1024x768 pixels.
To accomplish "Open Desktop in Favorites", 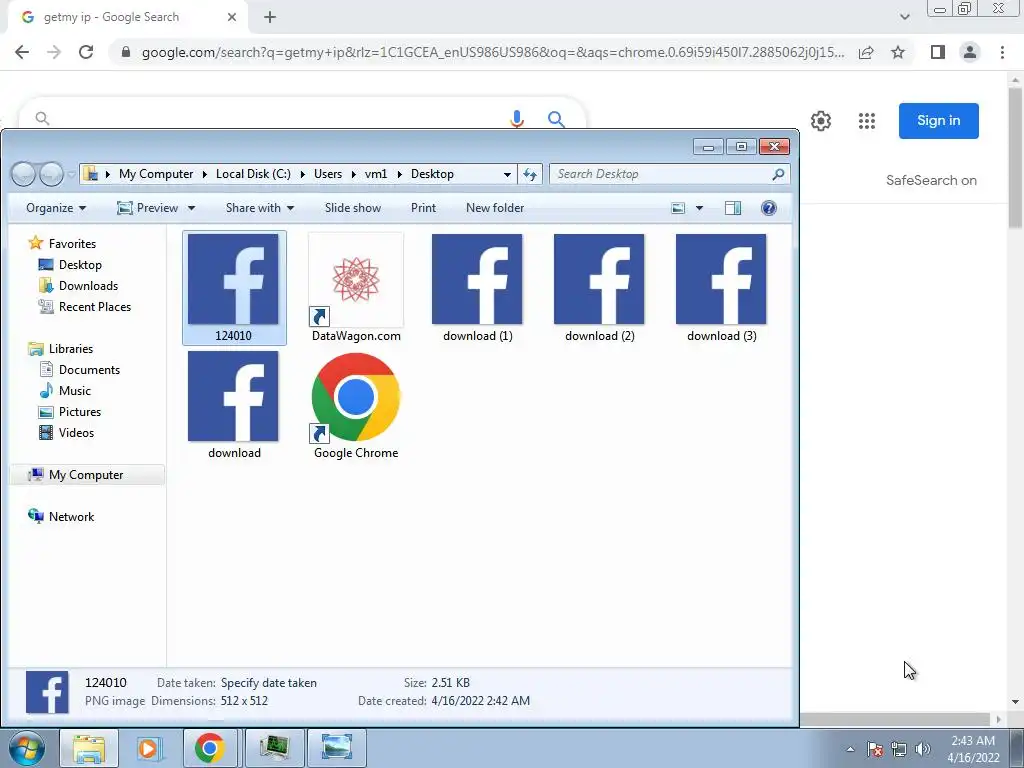I will coord(71,264).
